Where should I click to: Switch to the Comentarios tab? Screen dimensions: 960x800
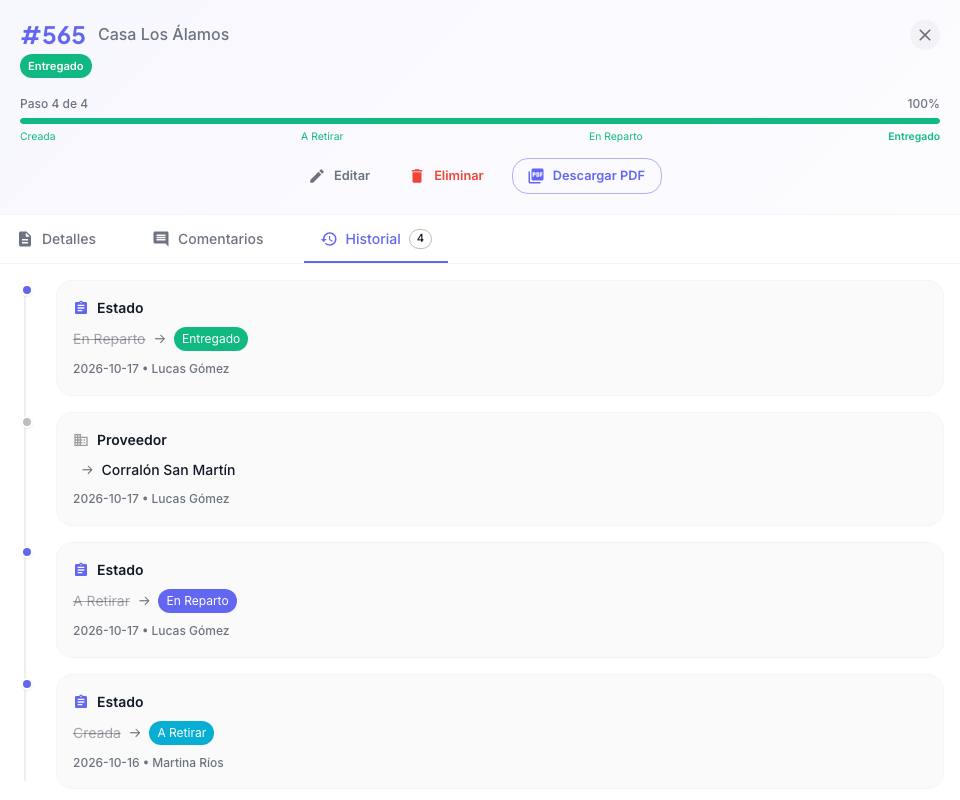208,239
